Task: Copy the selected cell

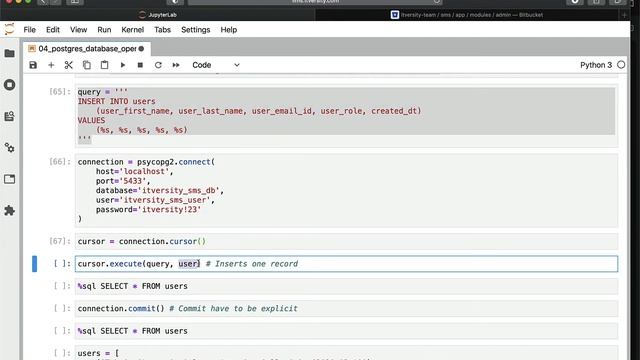Action: (87, 65)
